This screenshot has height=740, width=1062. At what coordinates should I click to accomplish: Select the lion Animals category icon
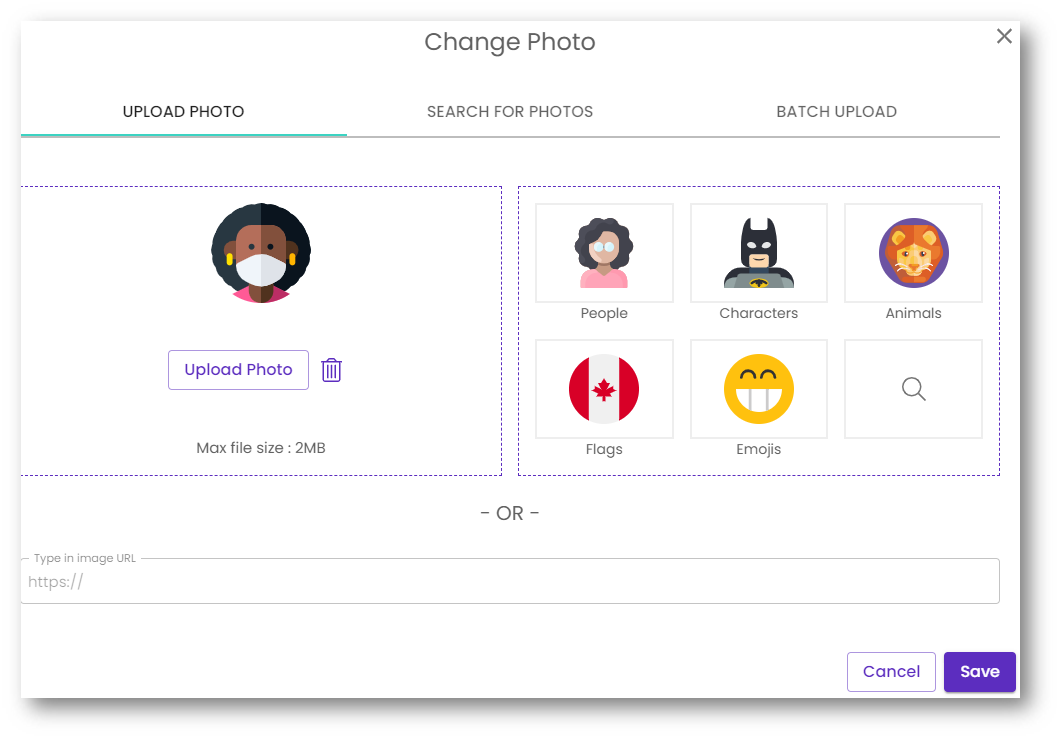pos(913,253)
